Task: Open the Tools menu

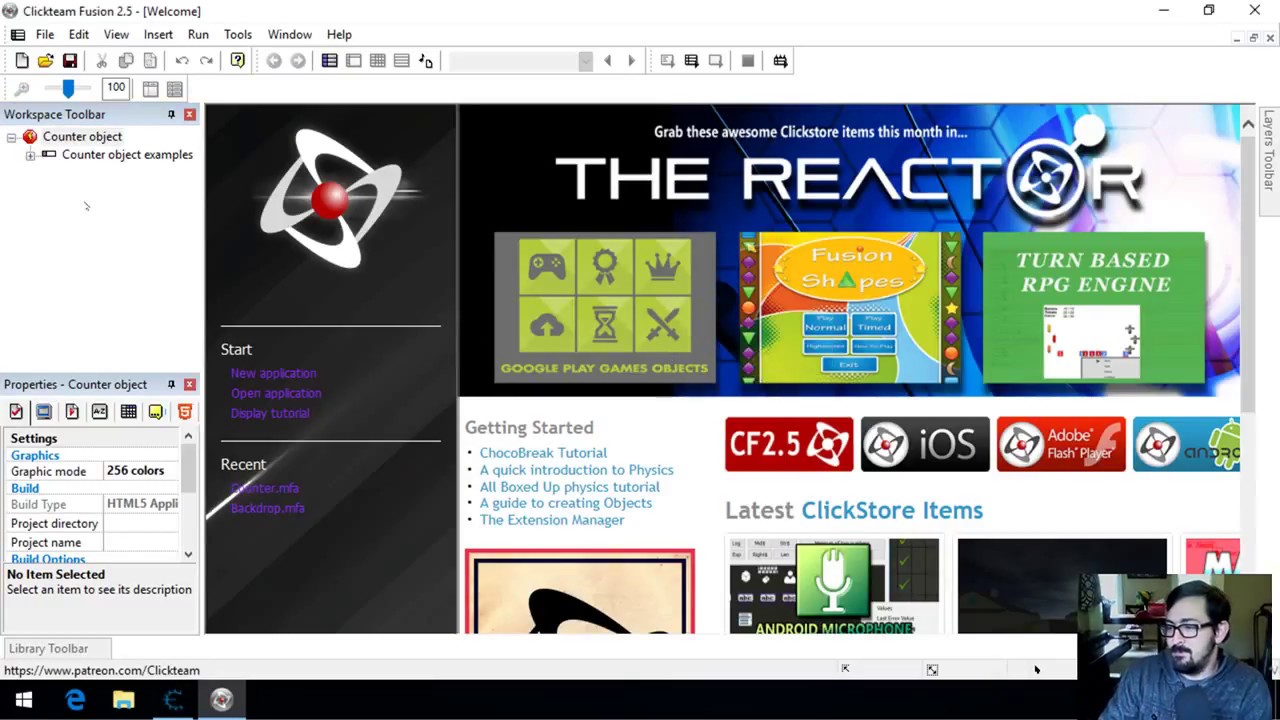Action: 238,34
